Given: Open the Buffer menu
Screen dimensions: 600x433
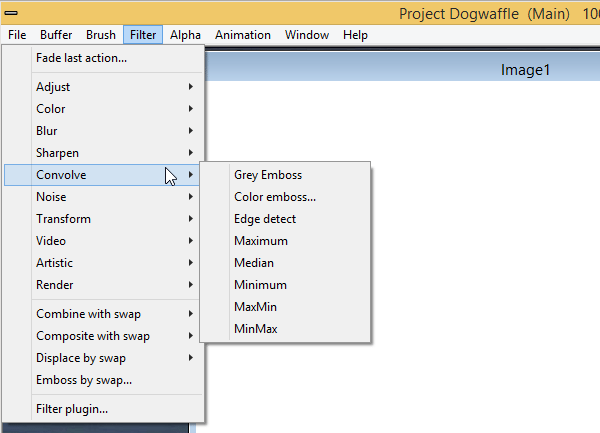Looking at the screenshot, I should click(x=56, y=35).
